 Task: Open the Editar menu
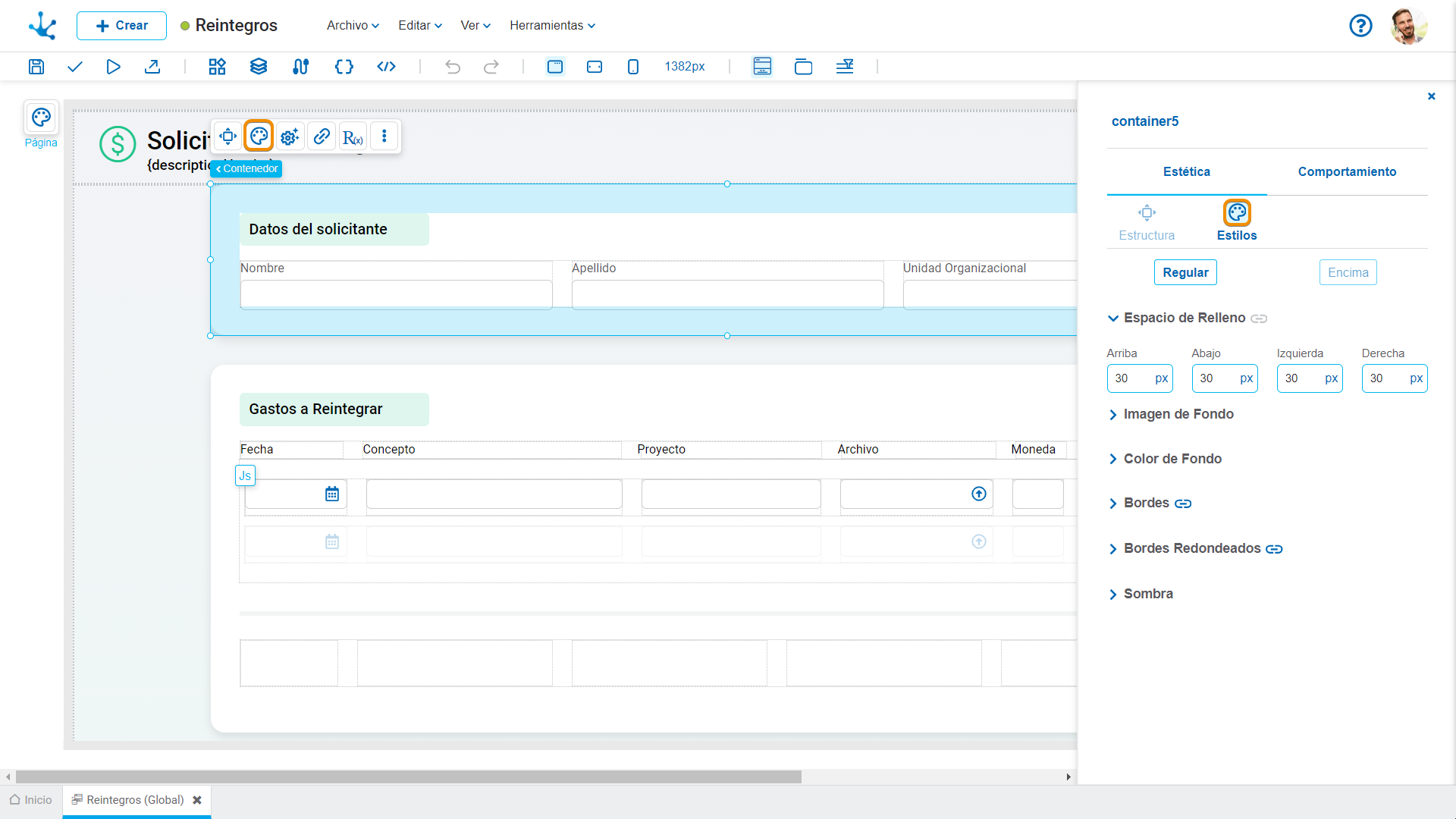(x=420, y=26)
